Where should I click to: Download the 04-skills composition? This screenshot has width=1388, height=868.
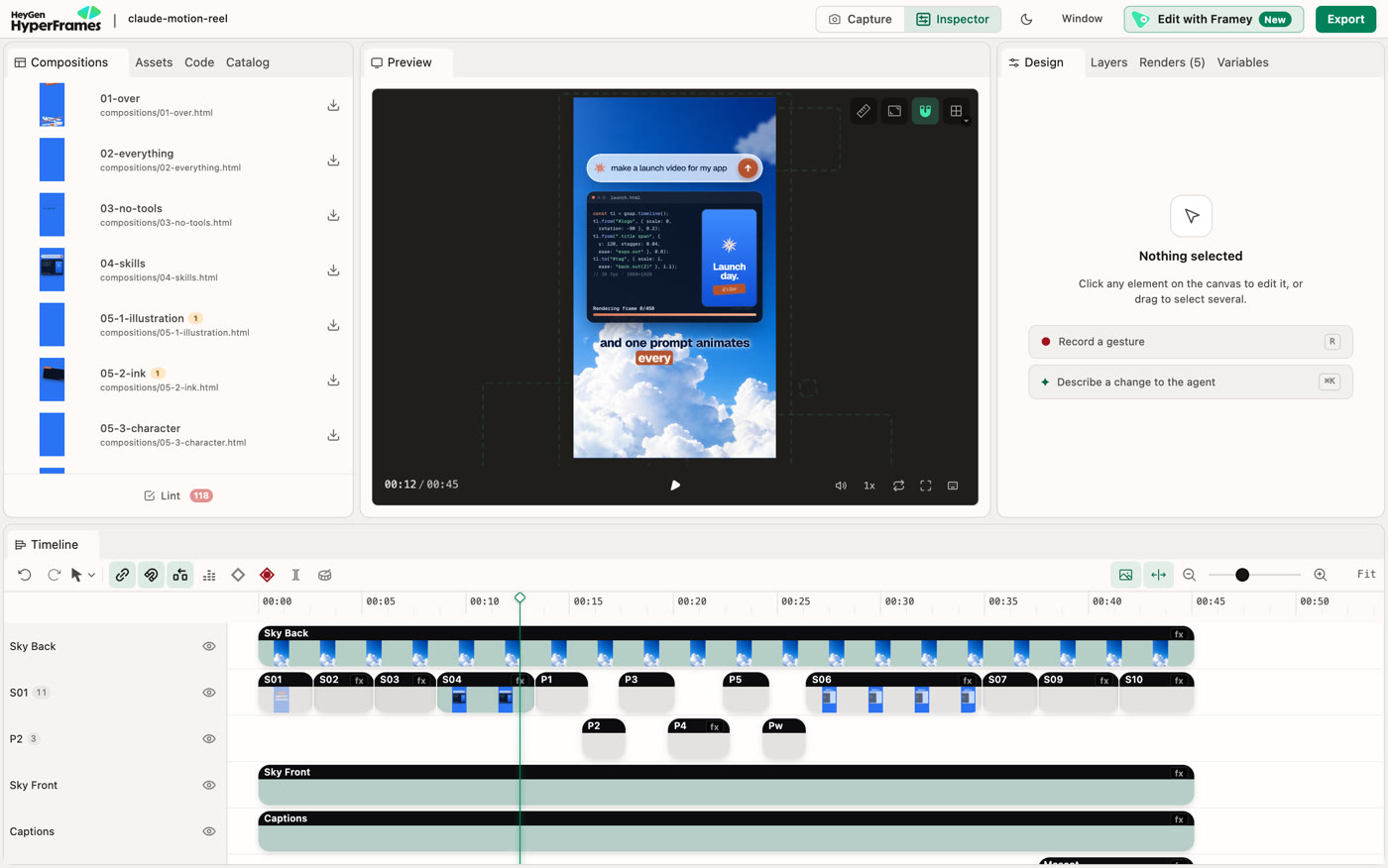[333, 270]
